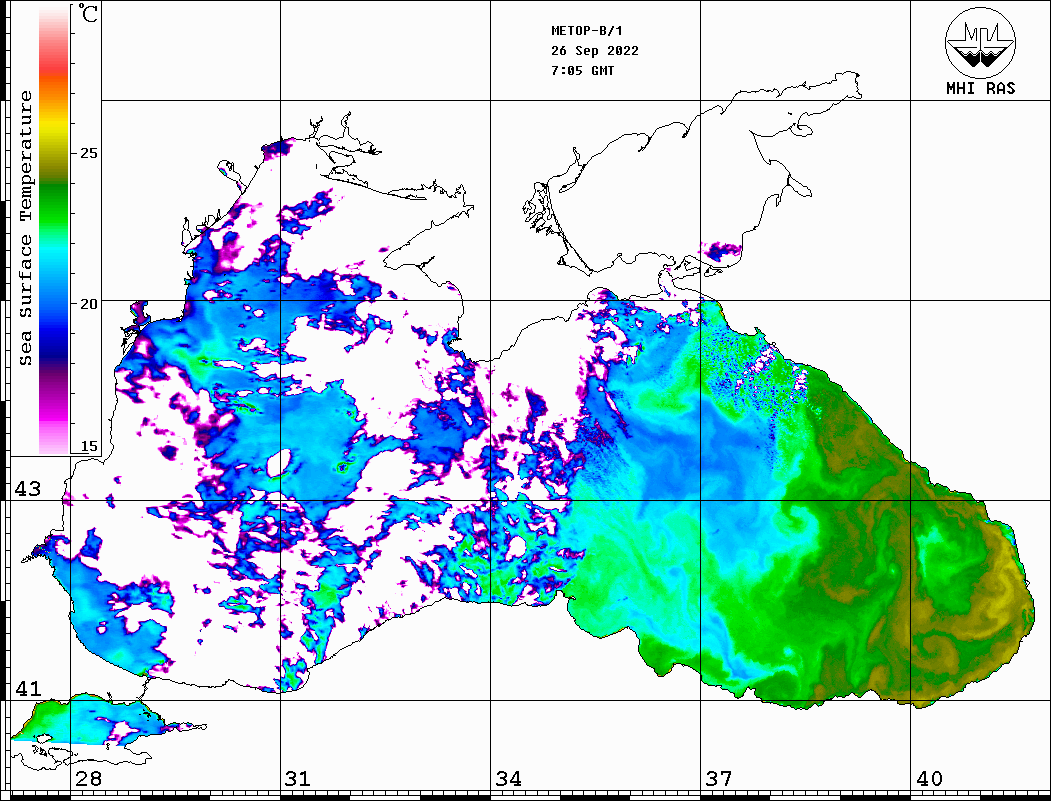Click the '°C' unit label
This screenshot has height=801, width=1051.
click(88, 13)
